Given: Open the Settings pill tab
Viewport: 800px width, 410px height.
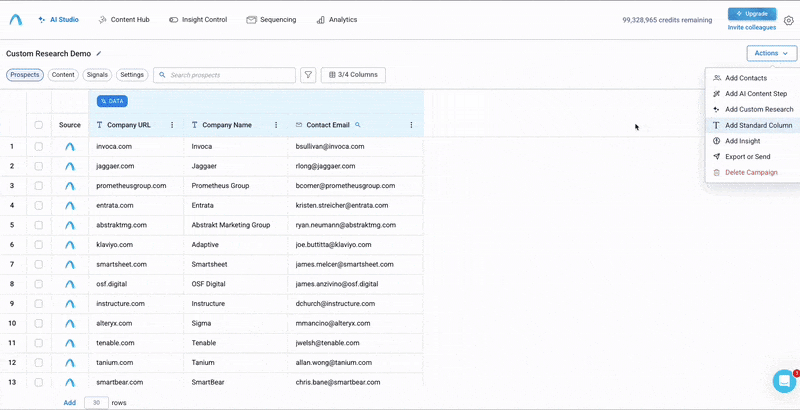Looking at the screenshot, I should click(132, 75).
